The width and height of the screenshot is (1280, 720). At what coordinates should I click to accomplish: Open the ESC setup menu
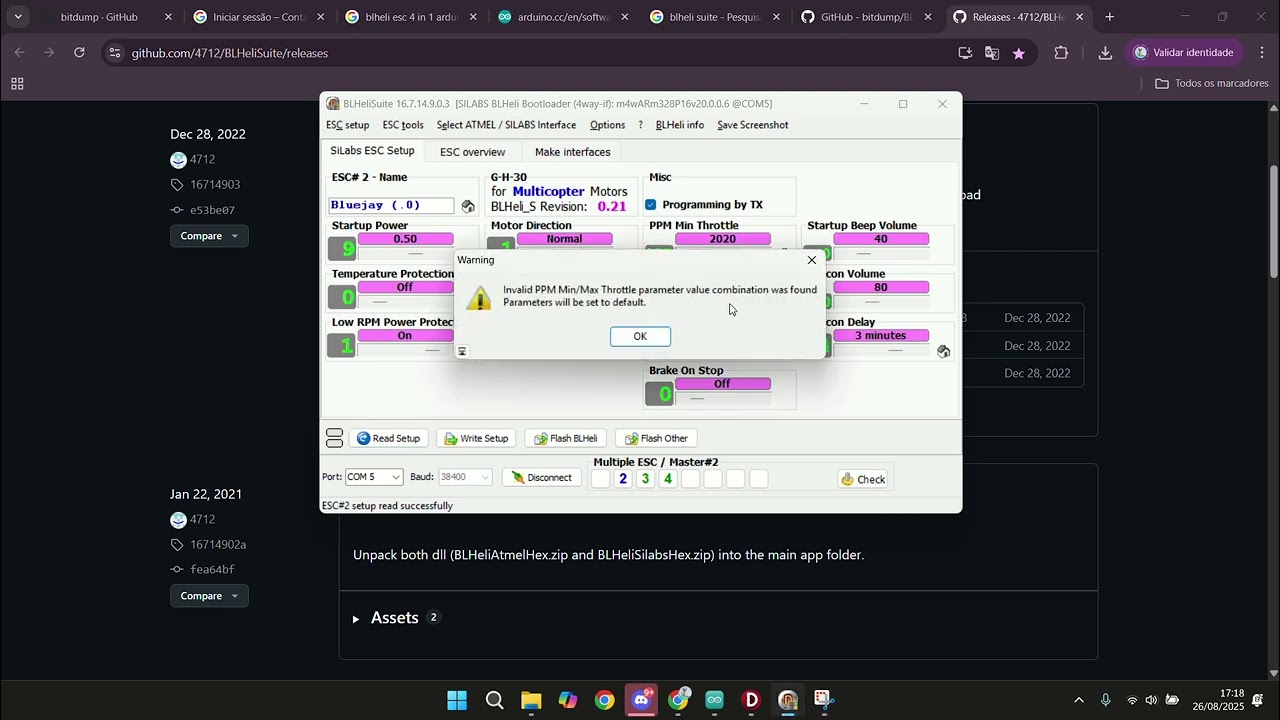[348, 125]
